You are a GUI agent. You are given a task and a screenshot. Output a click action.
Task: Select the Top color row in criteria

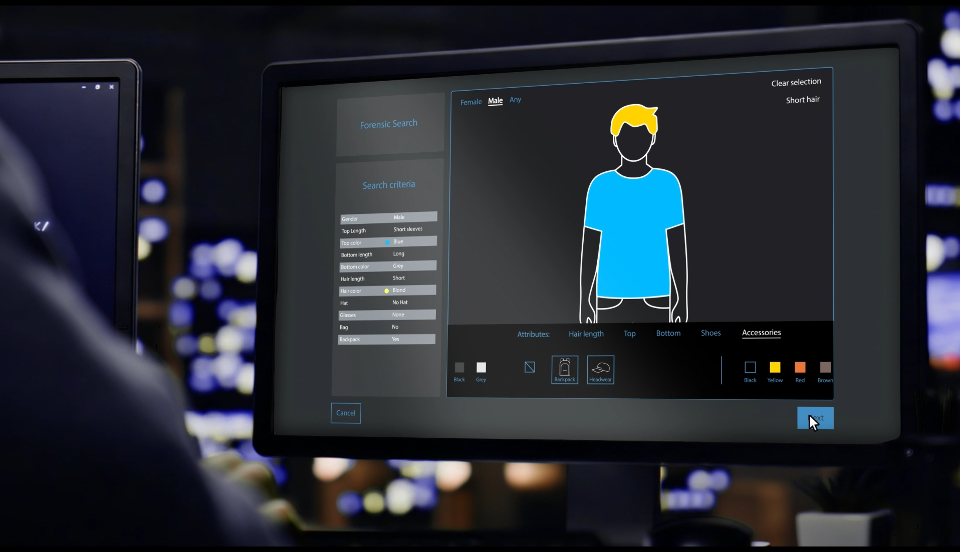[388, 242]
